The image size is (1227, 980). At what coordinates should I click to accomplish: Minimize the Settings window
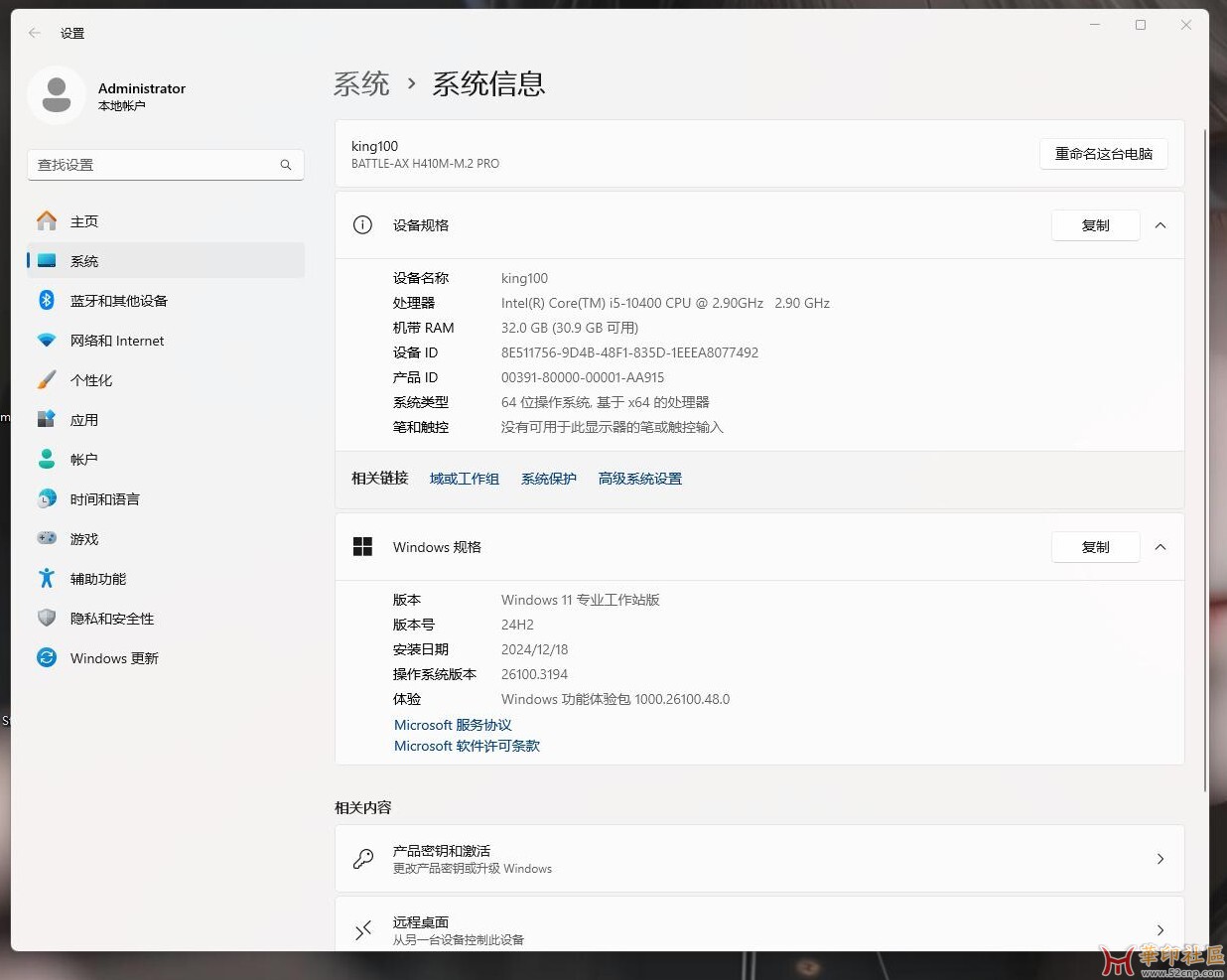(1095, 25)
